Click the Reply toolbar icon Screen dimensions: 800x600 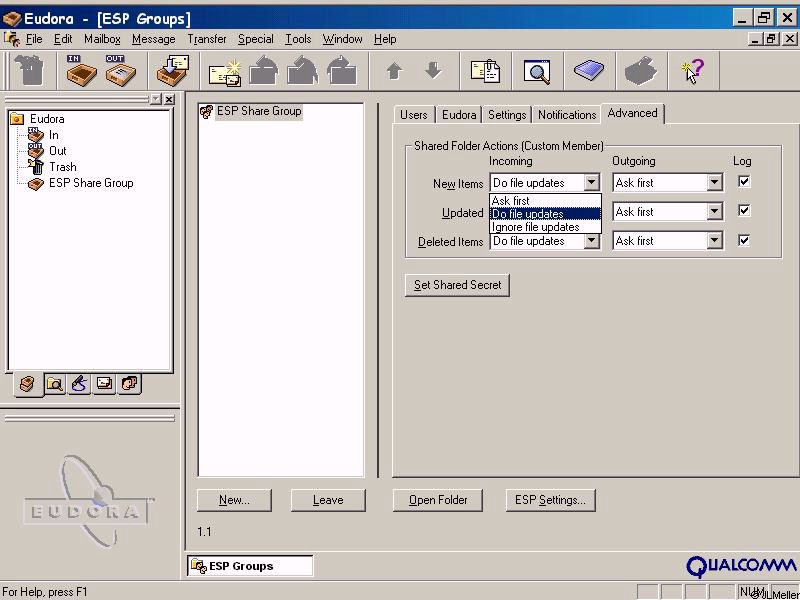click(x=263, y=70)
